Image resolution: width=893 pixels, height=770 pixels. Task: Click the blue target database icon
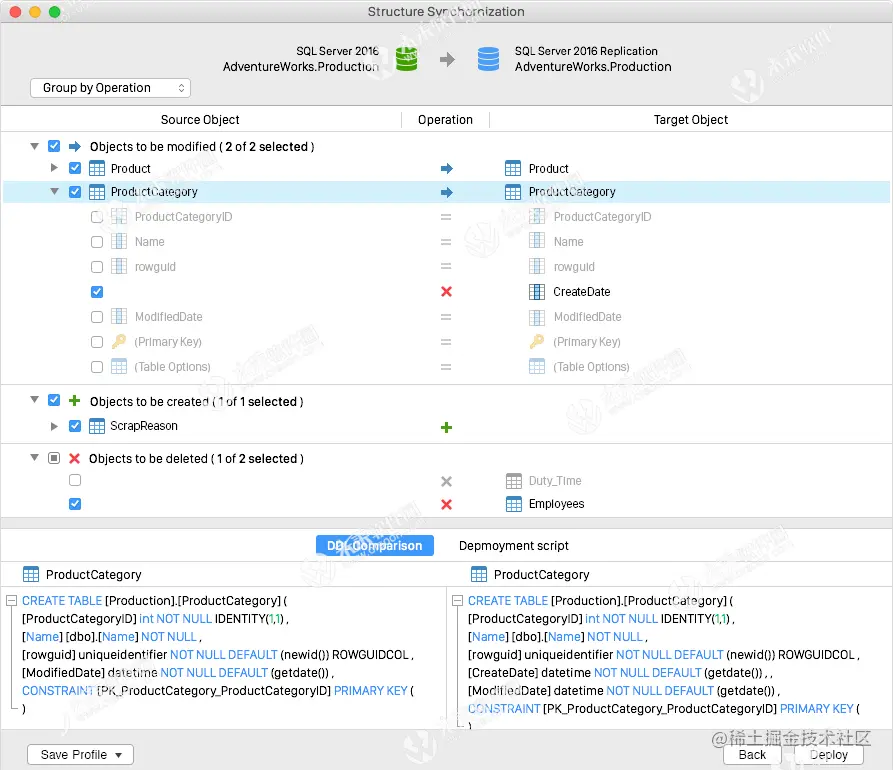tap(488, 59)
